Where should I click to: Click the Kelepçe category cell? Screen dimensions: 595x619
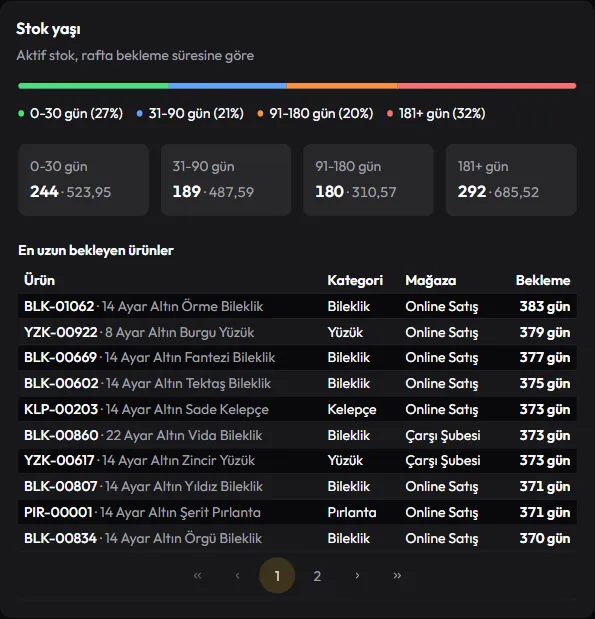[352, 410]
